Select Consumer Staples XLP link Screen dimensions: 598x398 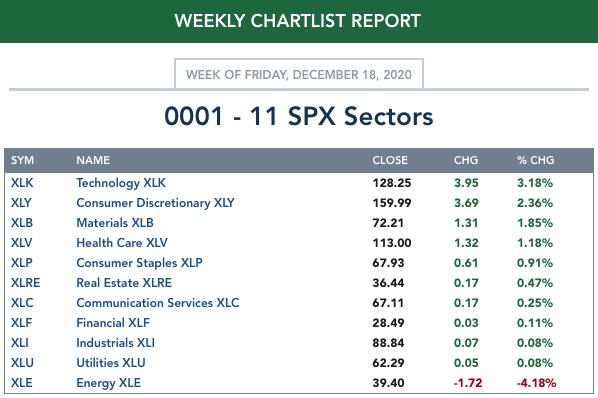(x=139, y=263)
